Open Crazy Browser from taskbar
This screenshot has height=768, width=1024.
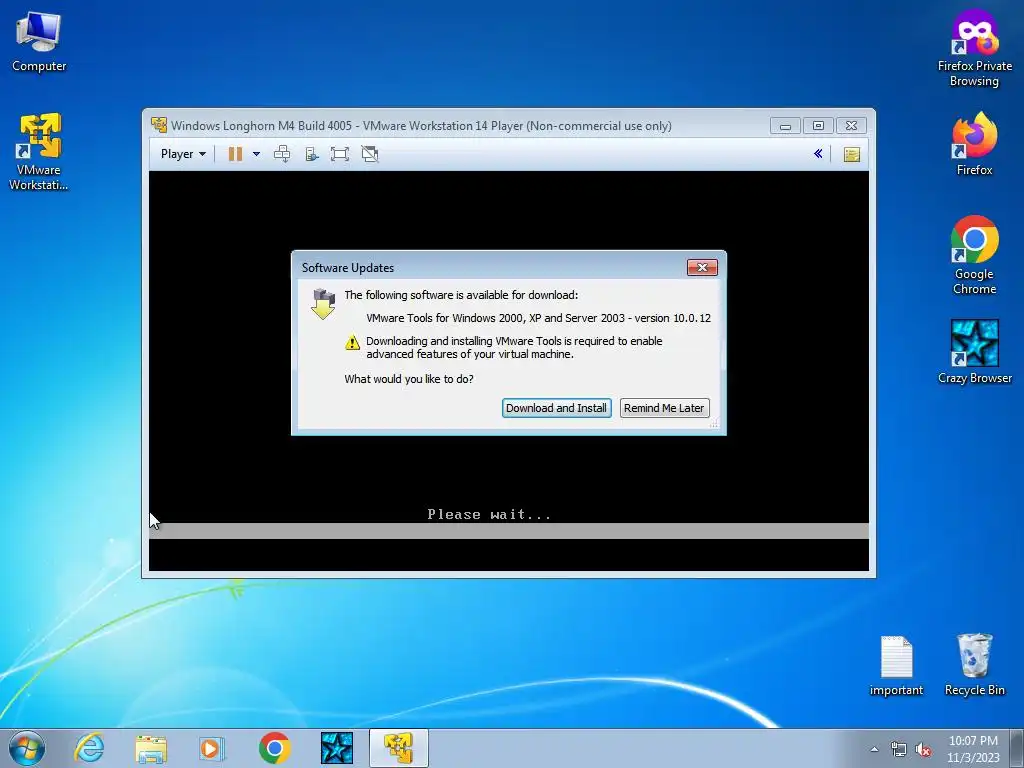337,748
